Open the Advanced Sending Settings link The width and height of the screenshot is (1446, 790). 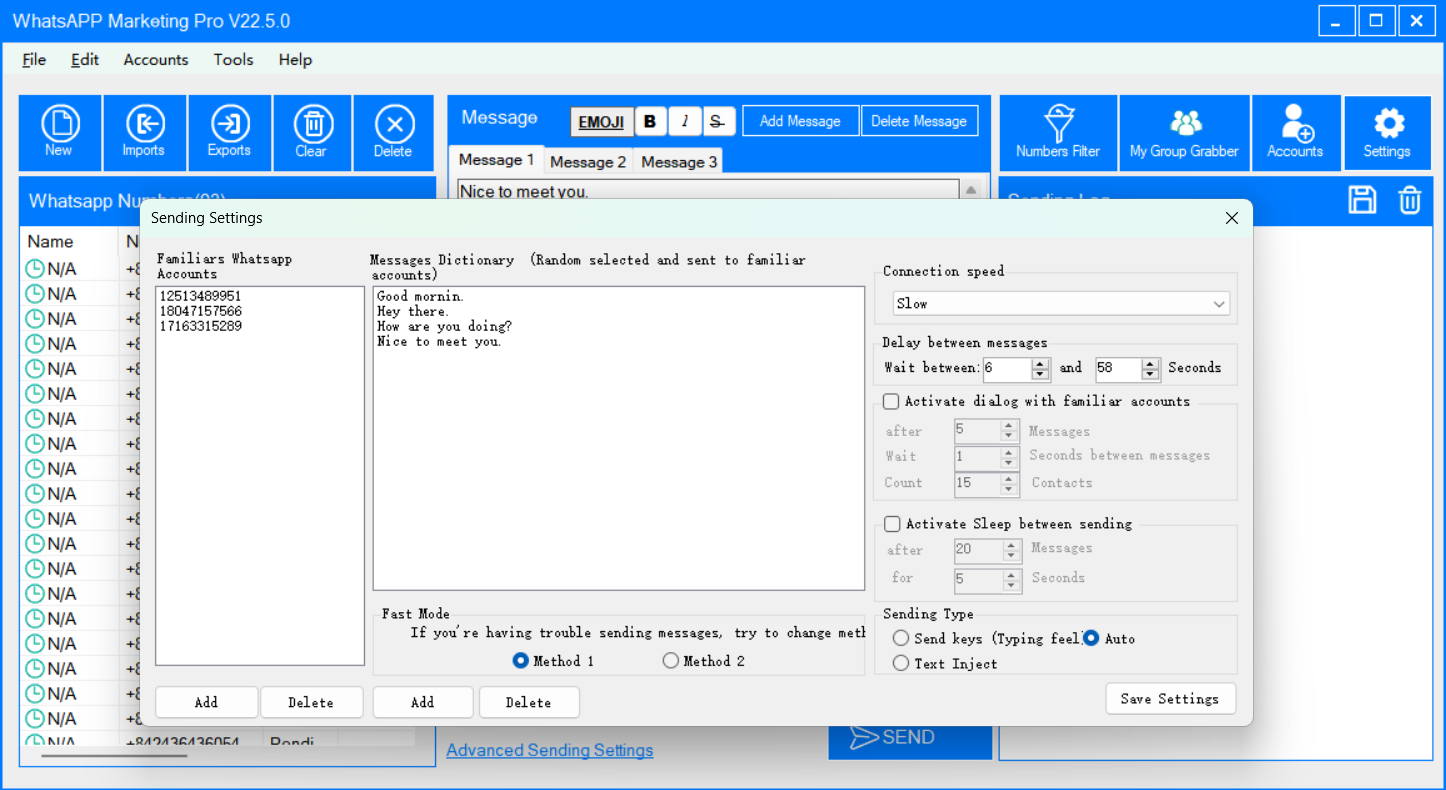(x=549, y=750)
